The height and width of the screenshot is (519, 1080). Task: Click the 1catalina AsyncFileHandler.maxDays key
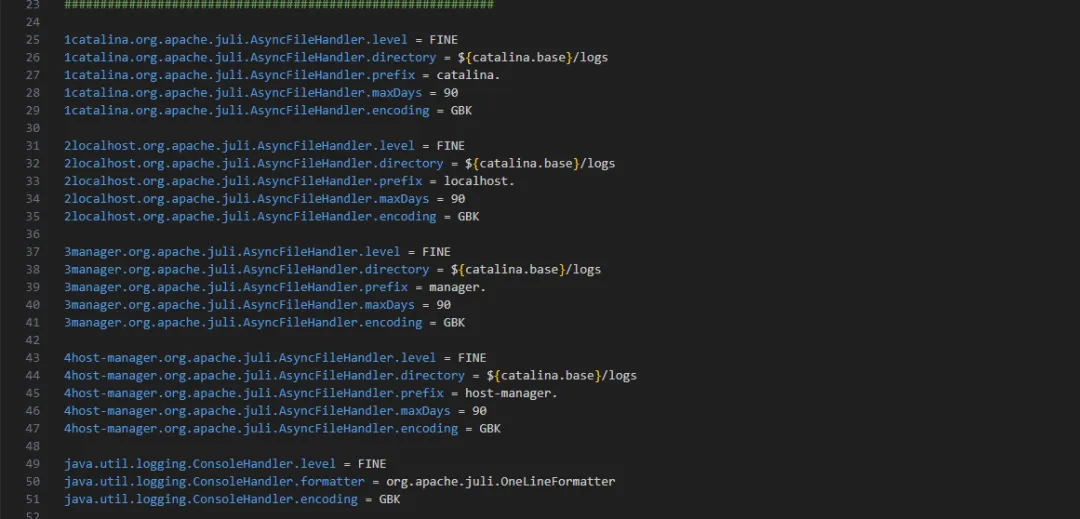pyautogui.click(x=243, y=93)
